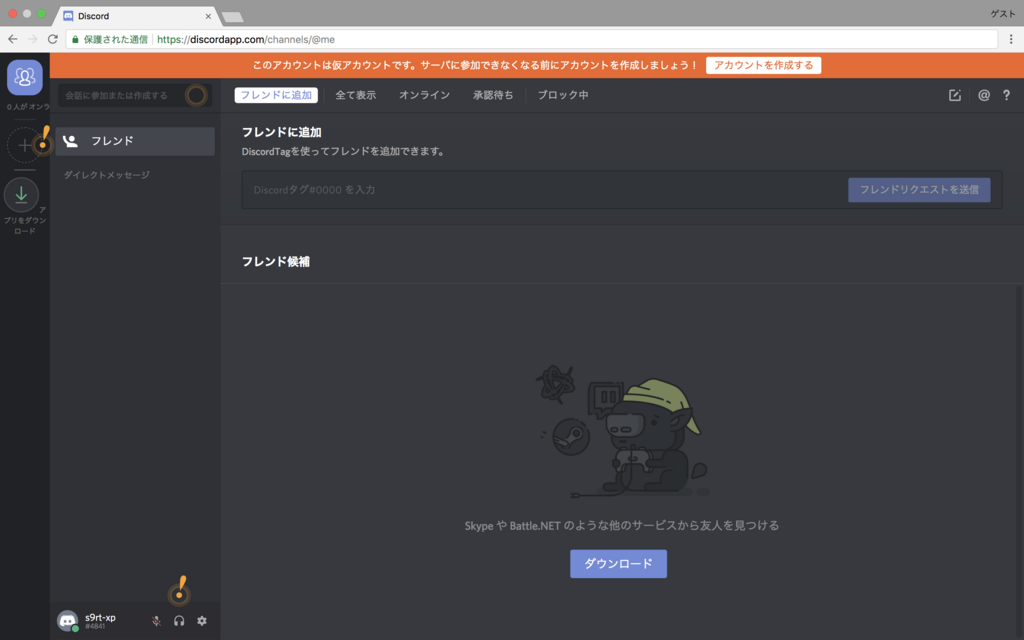1024x640 pixels.
Task: Click the s9rt-xp user avatar
Action: pyautogui.click(x=67, y=620)
